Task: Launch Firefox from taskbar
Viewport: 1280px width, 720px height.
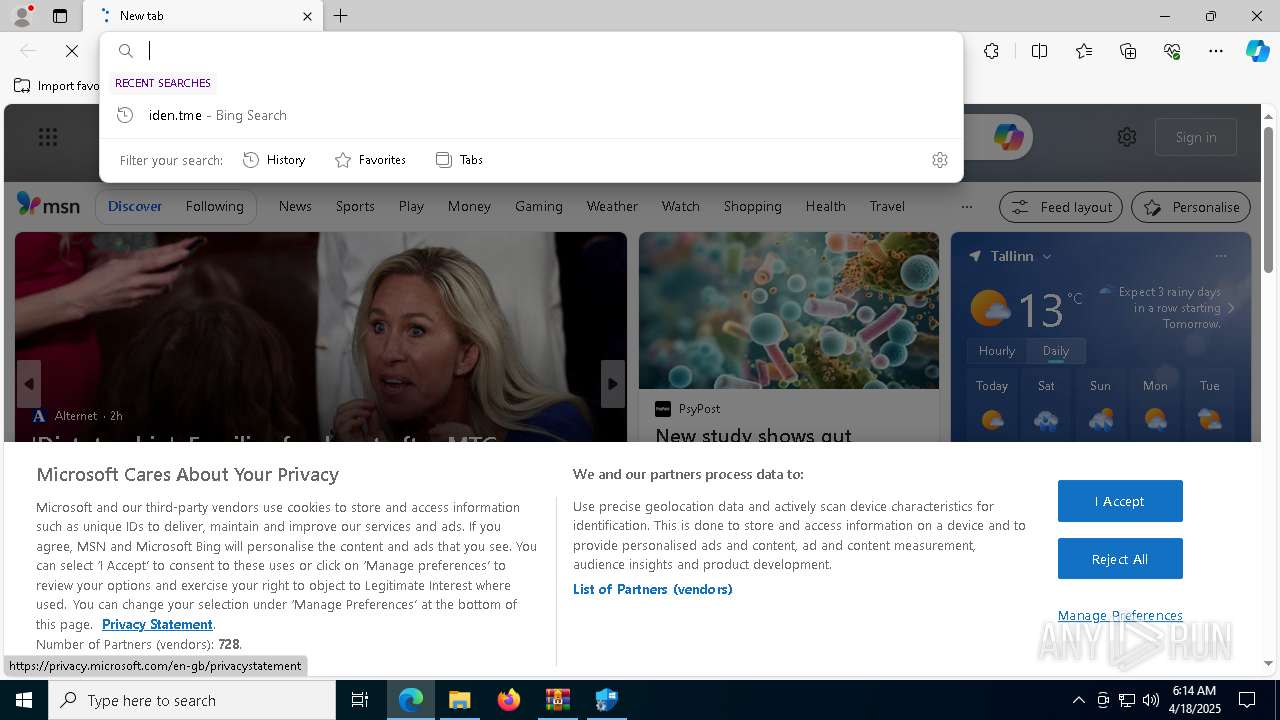Action: [509, 700]
